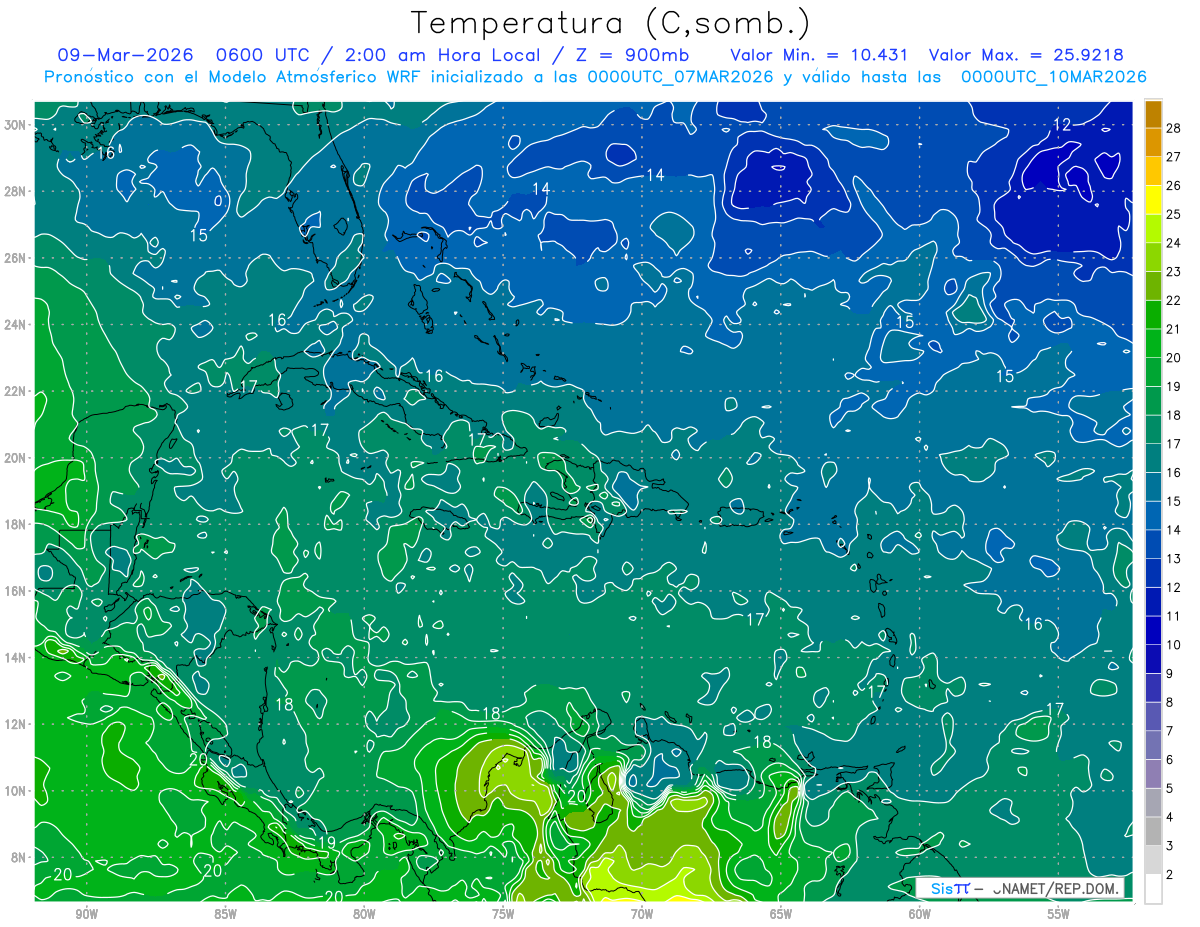1200x927 pixels.
Task: Click the "75W" longitude label
Action: [503, 914]
